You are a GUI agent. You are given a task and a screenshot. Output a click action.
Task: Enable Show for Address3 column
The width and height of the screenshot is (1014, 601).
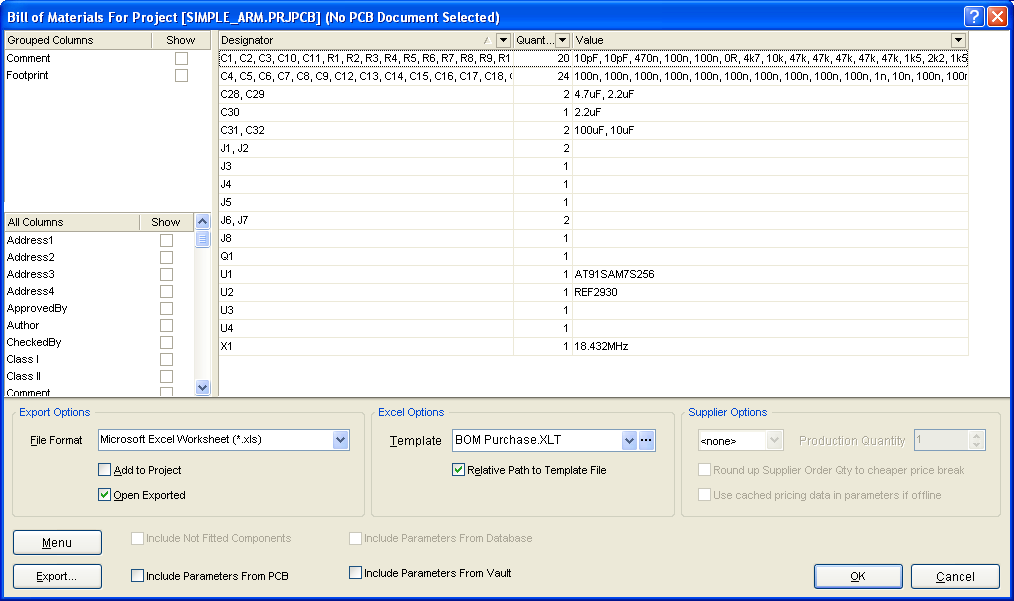click(x=166, y=274)
